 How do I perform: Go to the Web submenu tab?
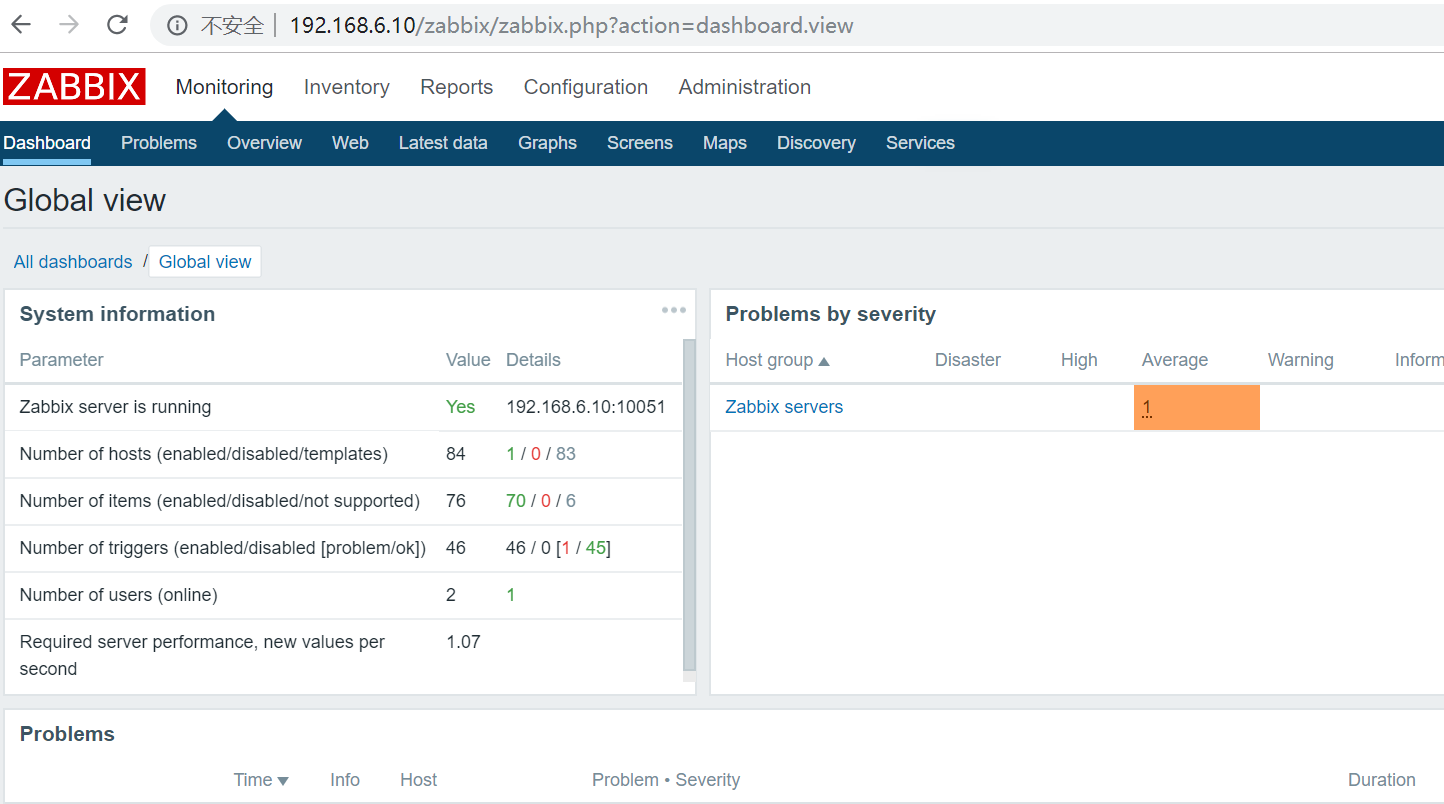350,143
